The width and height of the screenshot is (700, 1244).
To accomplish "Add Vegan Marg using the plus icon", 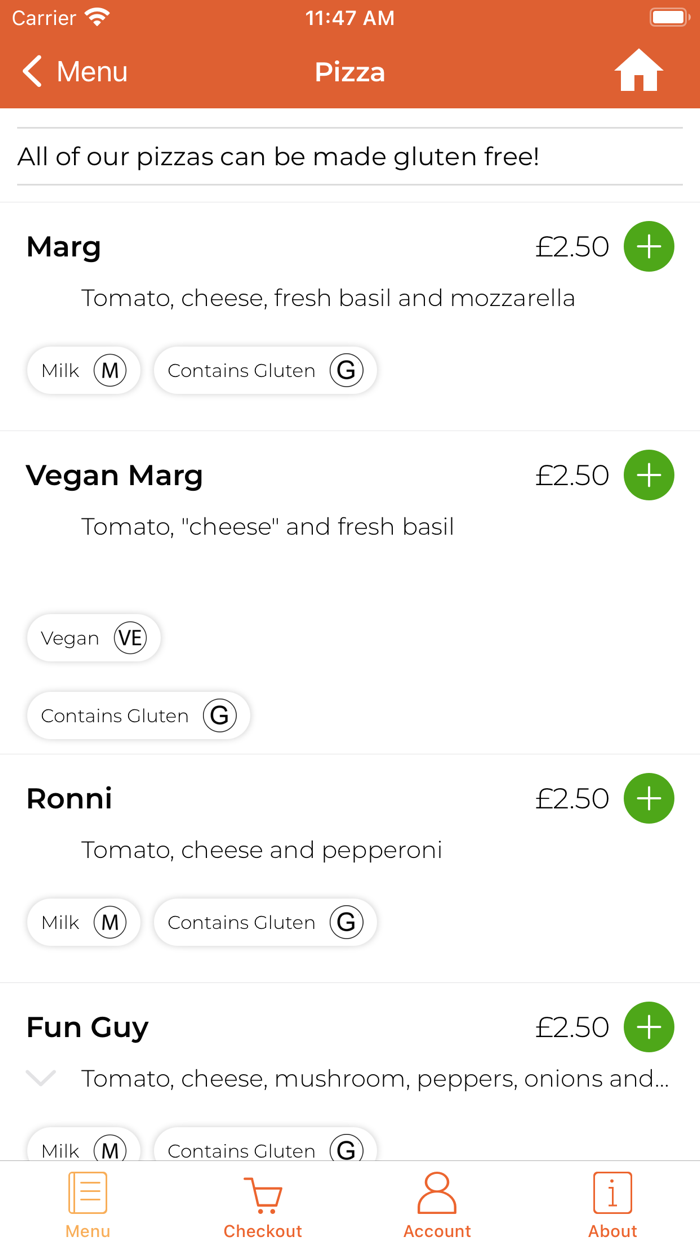I will click(x=649, y=475).
